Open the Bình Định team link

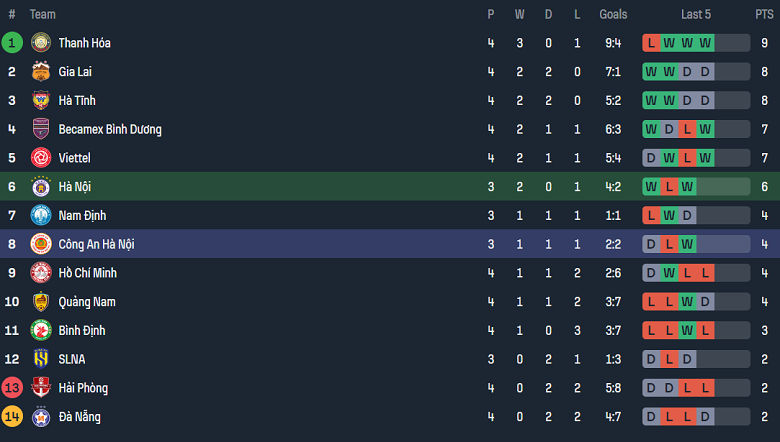tap(82, 331)
